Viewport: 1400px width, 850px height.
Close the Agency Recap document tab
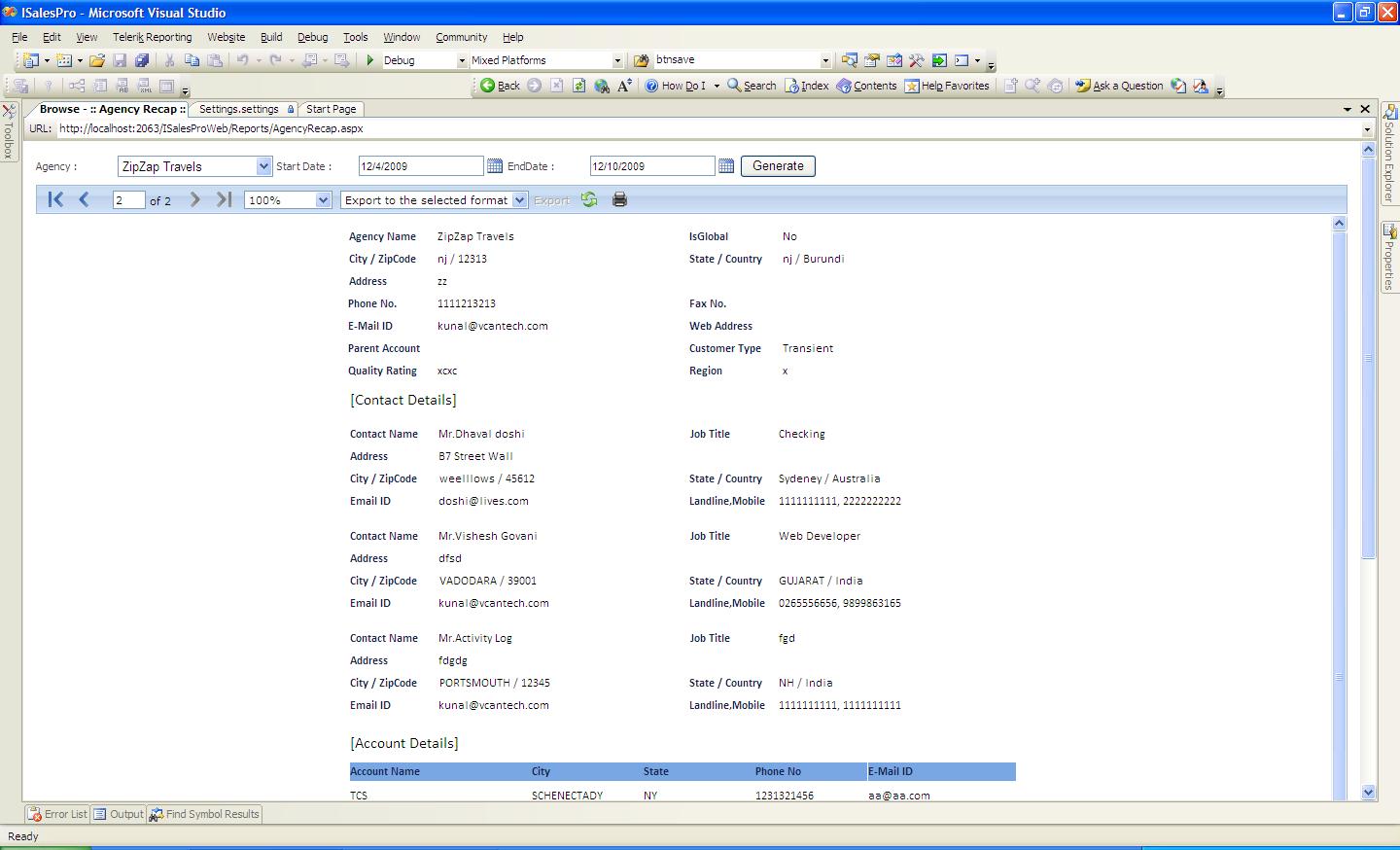pos(1365,109)
